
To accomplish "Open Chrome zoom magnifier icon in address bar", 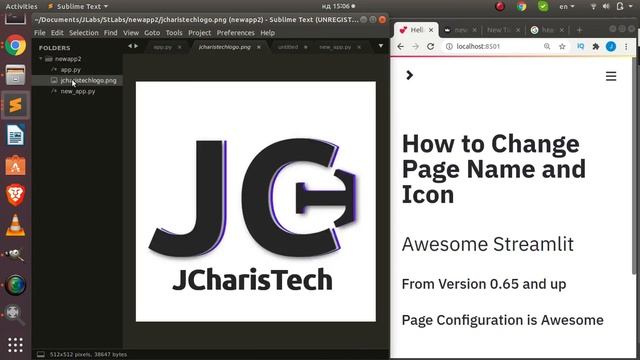I will click(547, 47).
